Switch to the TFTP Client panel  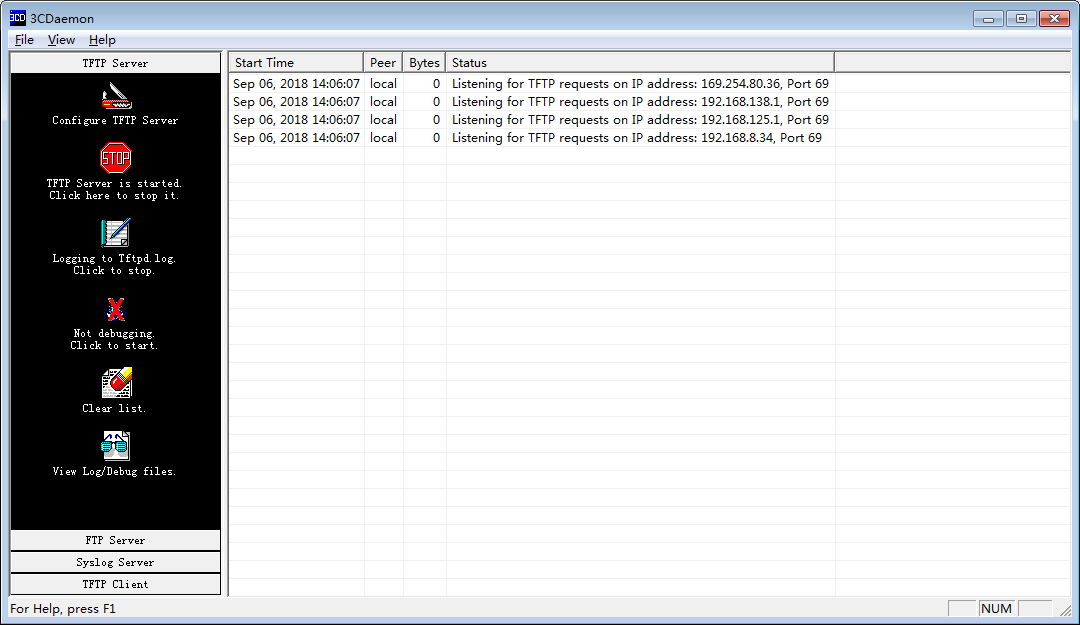(116, 584)
